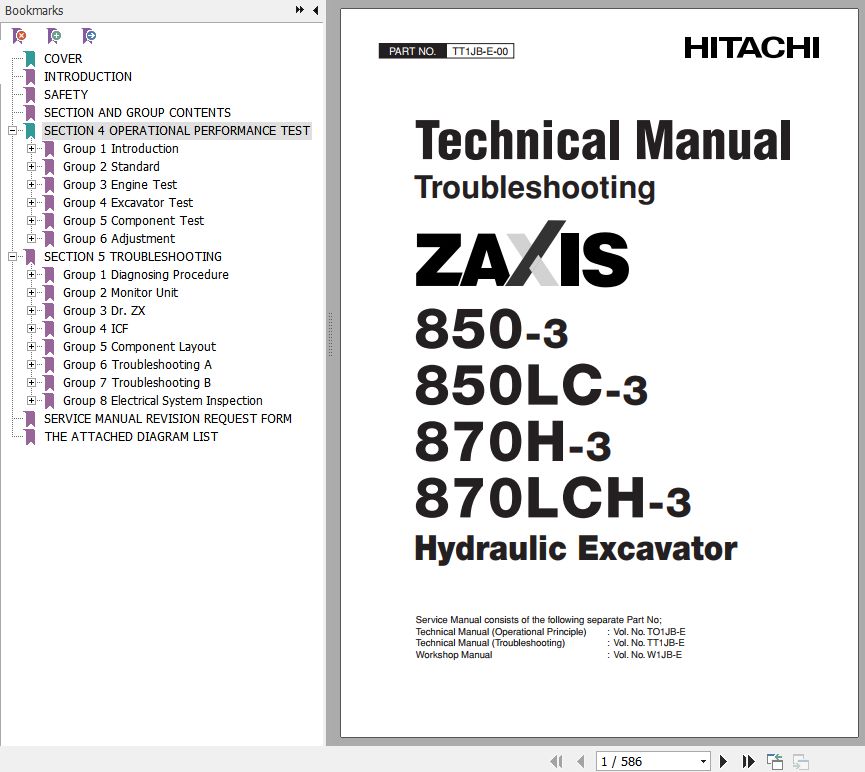This screenshot has width=865, height=772.
Task: Collapse the Bookmarks panel with left arrow
Action: click(316, 10)
